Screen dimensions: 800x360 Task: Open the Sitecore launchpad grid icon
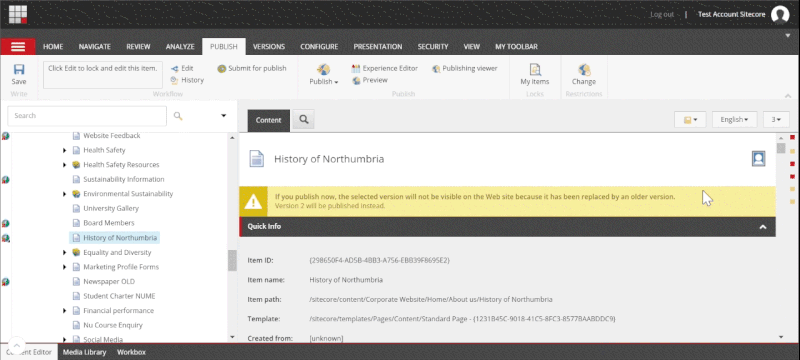coord(18,14)
